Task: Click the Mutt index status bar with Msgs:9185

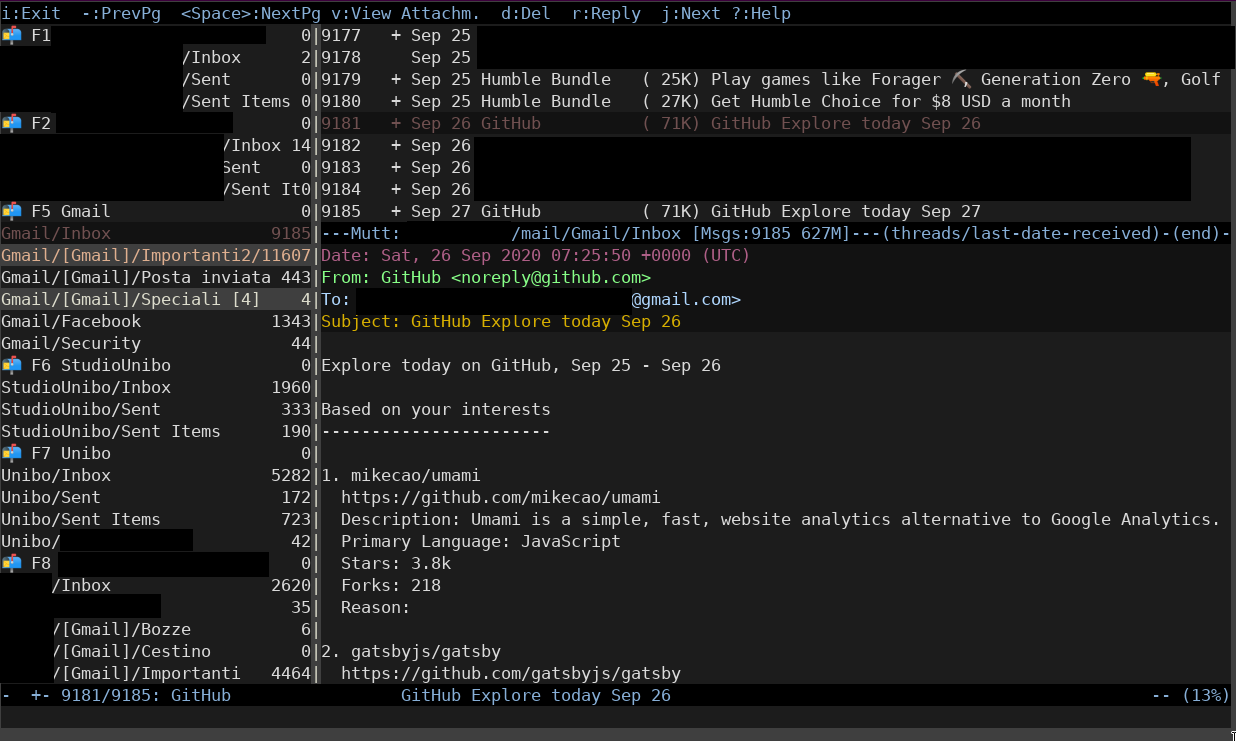Action: coord(776,234)
